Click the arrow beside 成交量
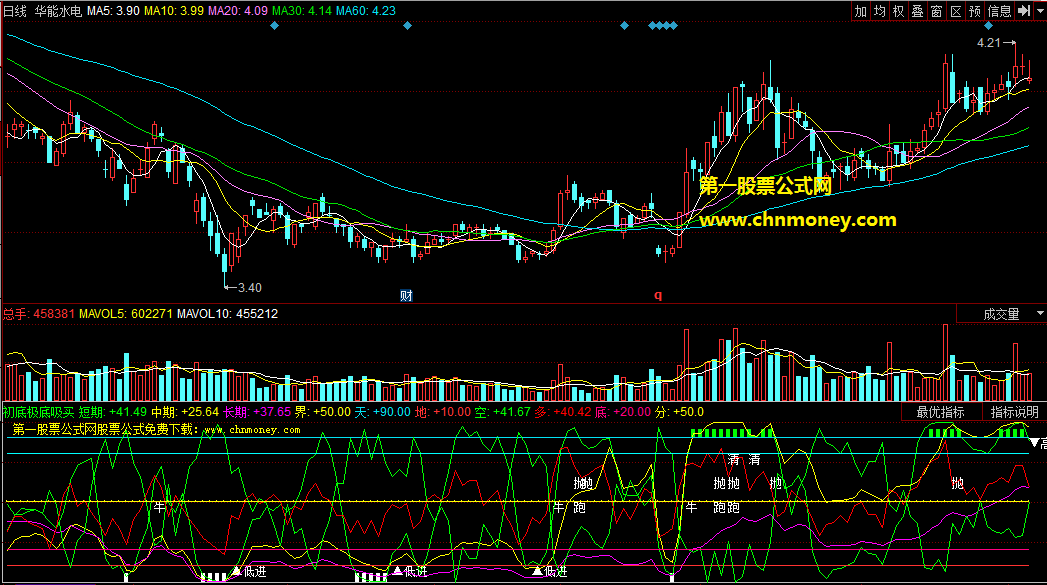 pyautogui.click(x=1040, y=313)
